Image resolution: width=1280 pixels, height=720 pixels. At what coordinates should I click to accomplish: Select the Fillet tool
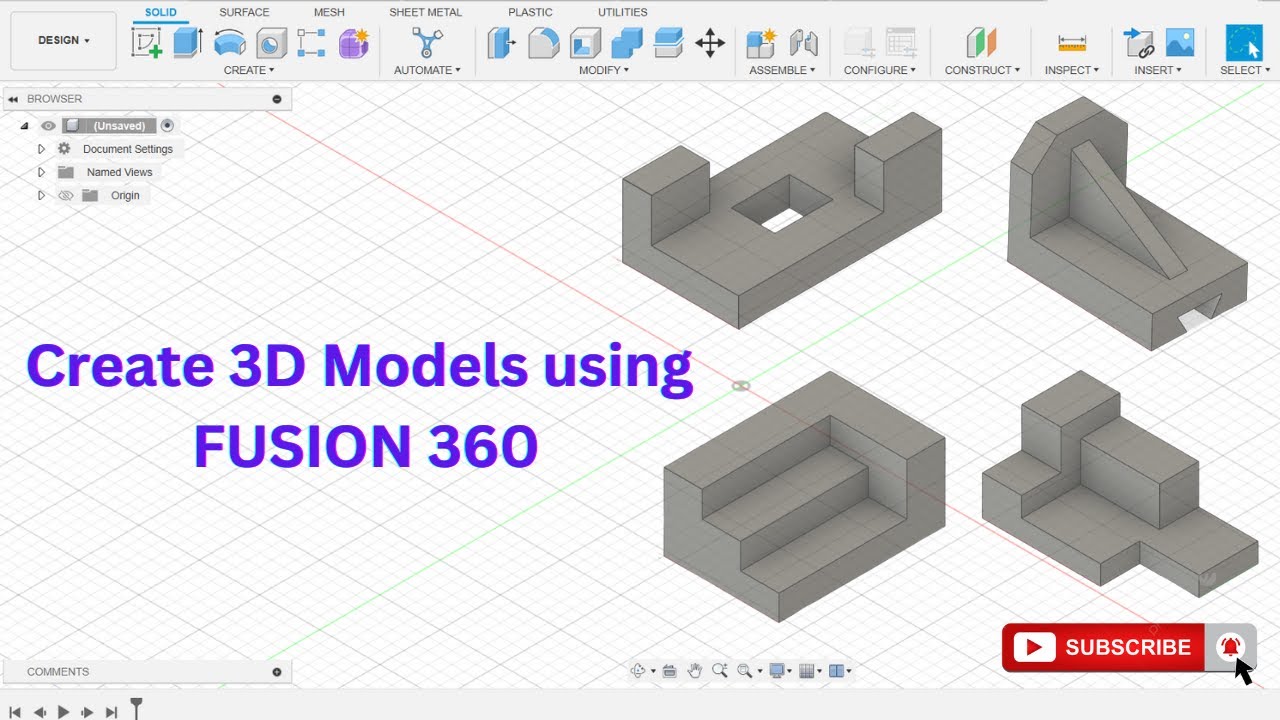click(543, 43)
